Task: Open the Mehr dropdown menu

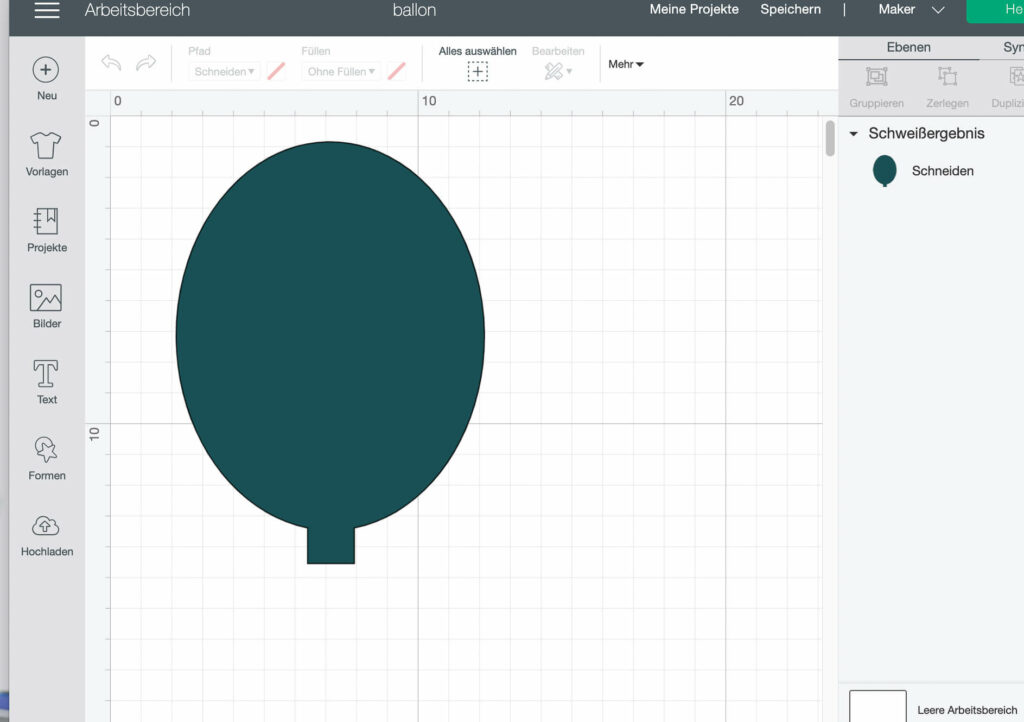Action: 625,63
